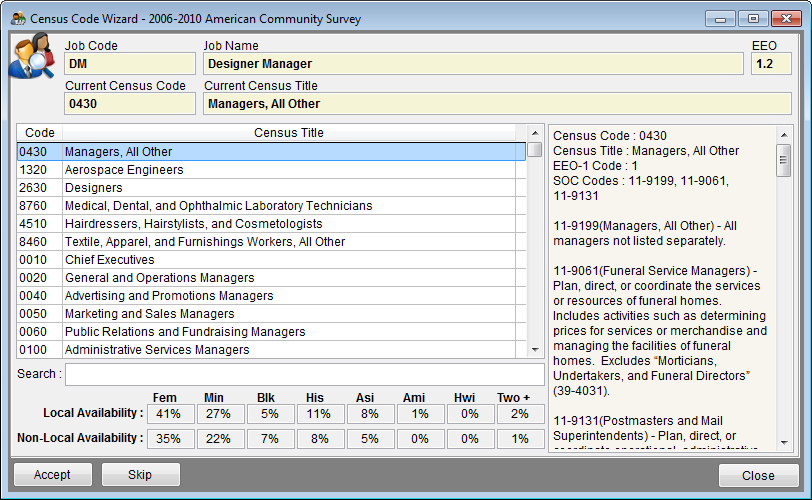Screen dimensions: 812x500
Task: Click Non-Local Availability Asi value 5%
Action: (371, 439)
